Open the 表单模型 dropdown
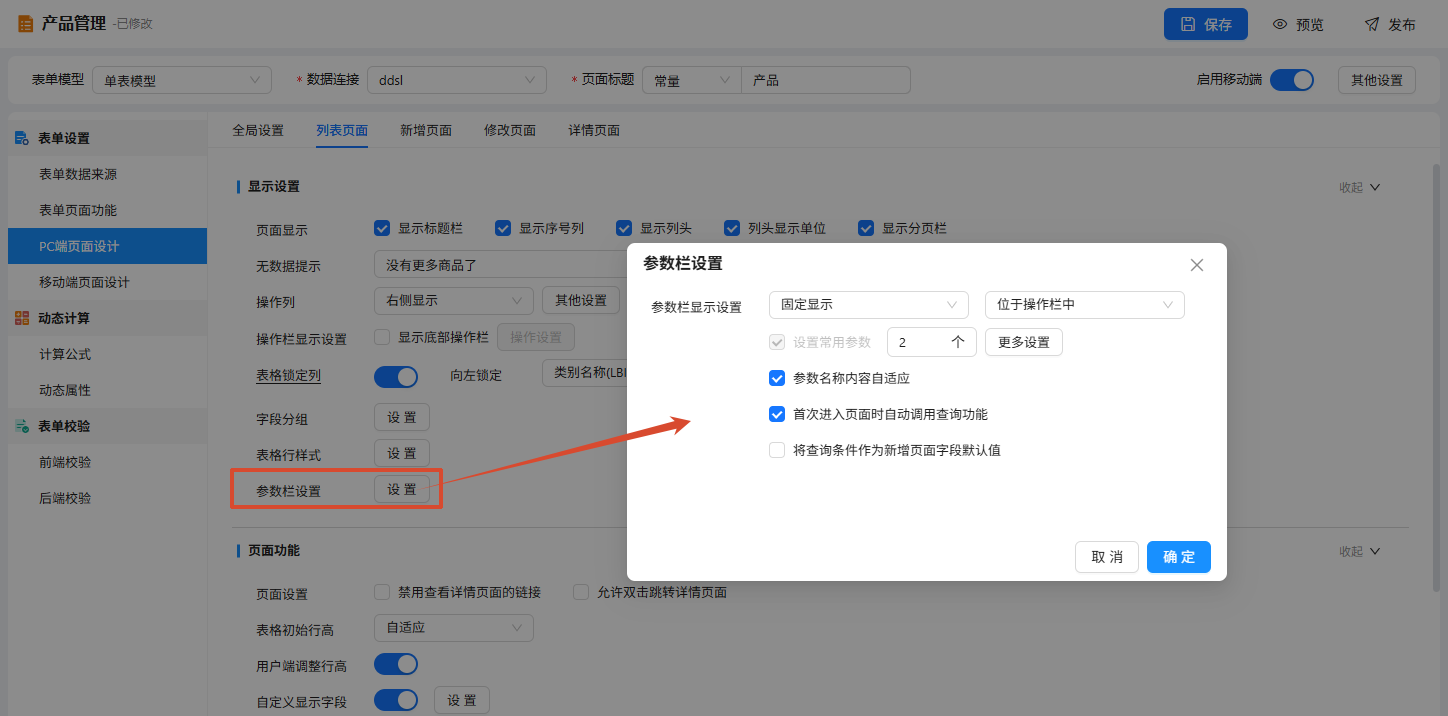1448x716 pixels. coord(182,80)
